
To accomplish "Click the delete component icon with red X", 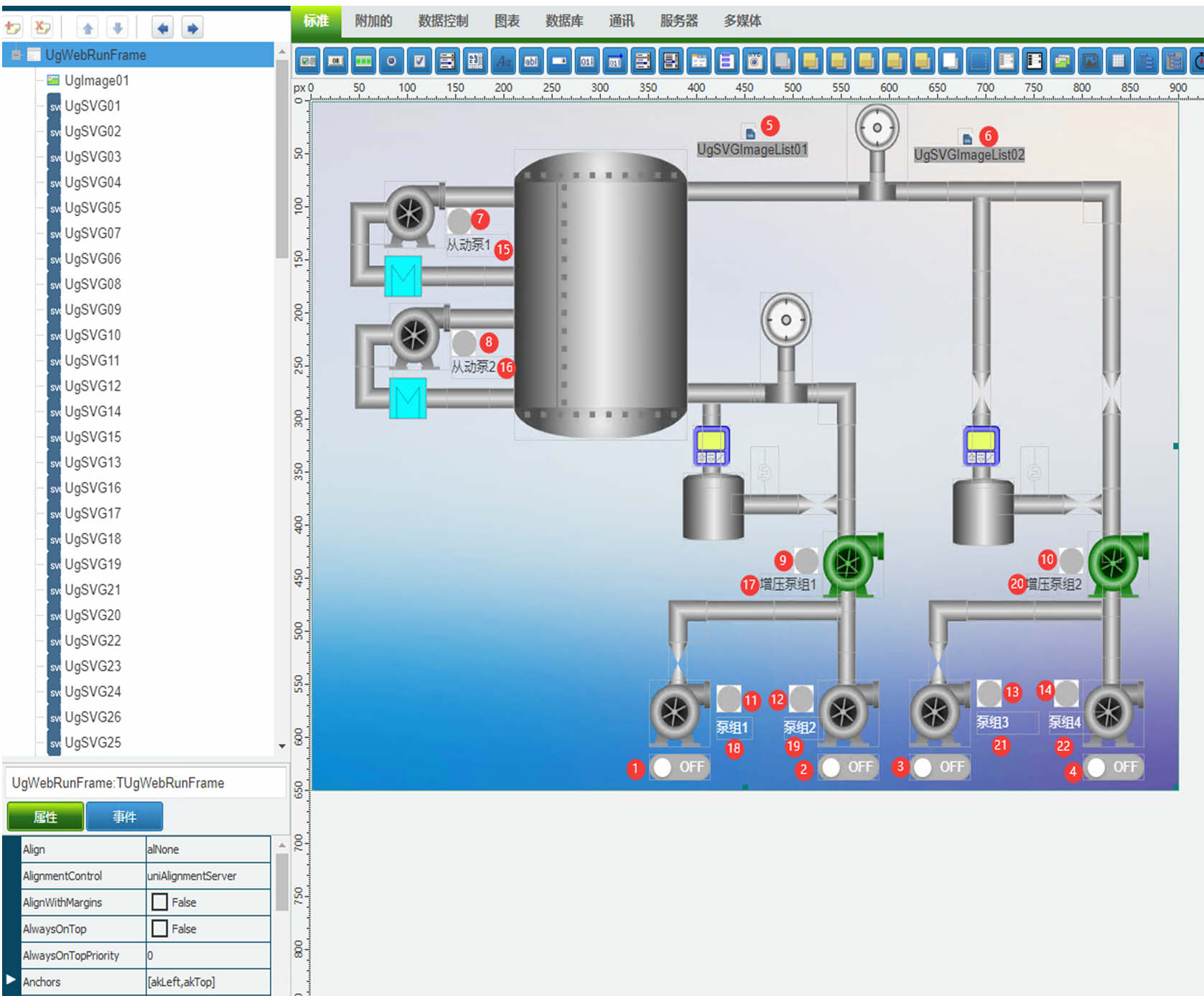I will click(43, 28).
